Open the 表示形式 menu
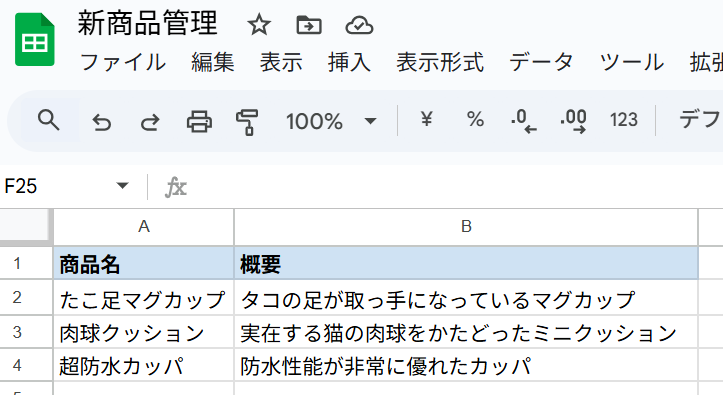 440,62
